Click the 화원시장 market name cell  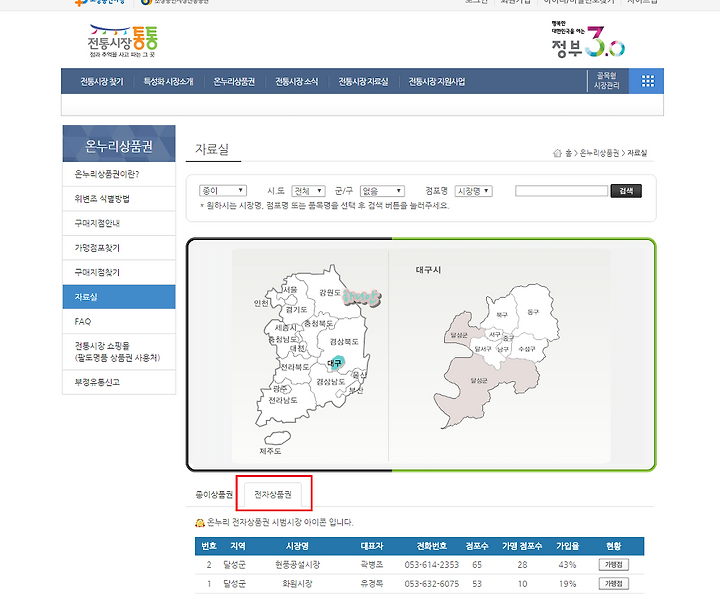tap(297, 584)
